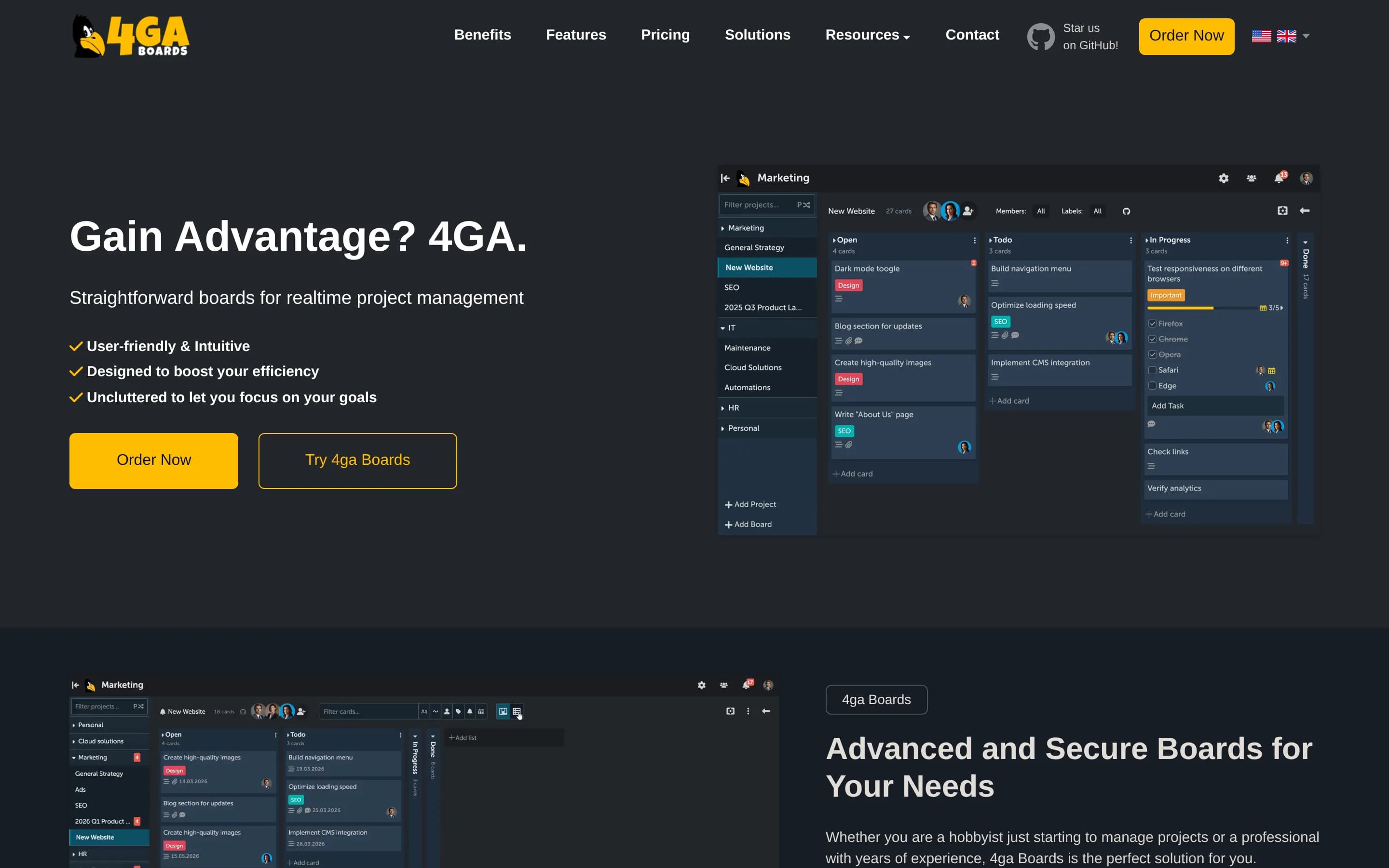Viewport: 1389px width, 868px height.
Task: Click Star us on GitHub link
Action: 1090,37
